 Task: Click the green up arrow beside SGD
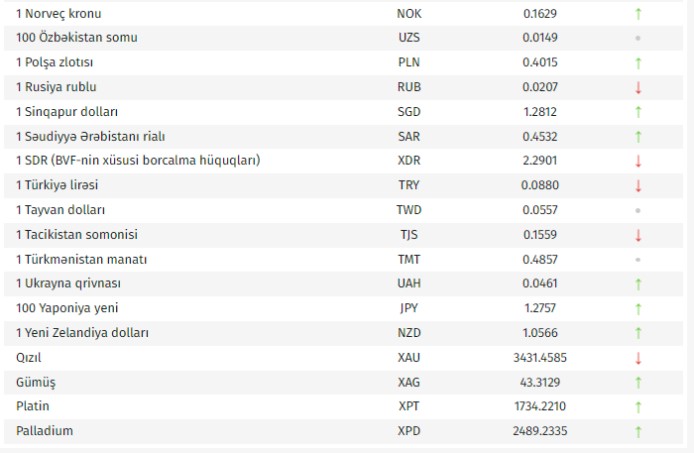click(x=637, y=112)
